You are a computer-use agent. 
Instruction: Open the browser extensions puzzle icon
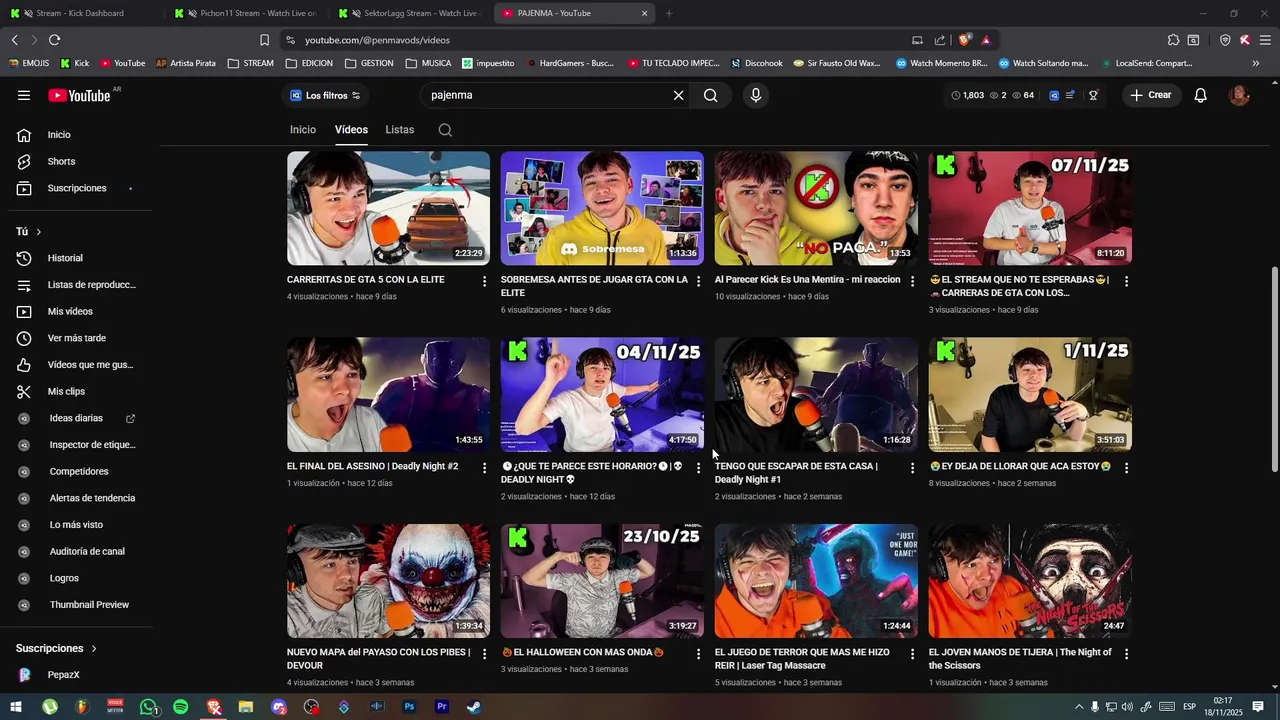point(1173,40)
